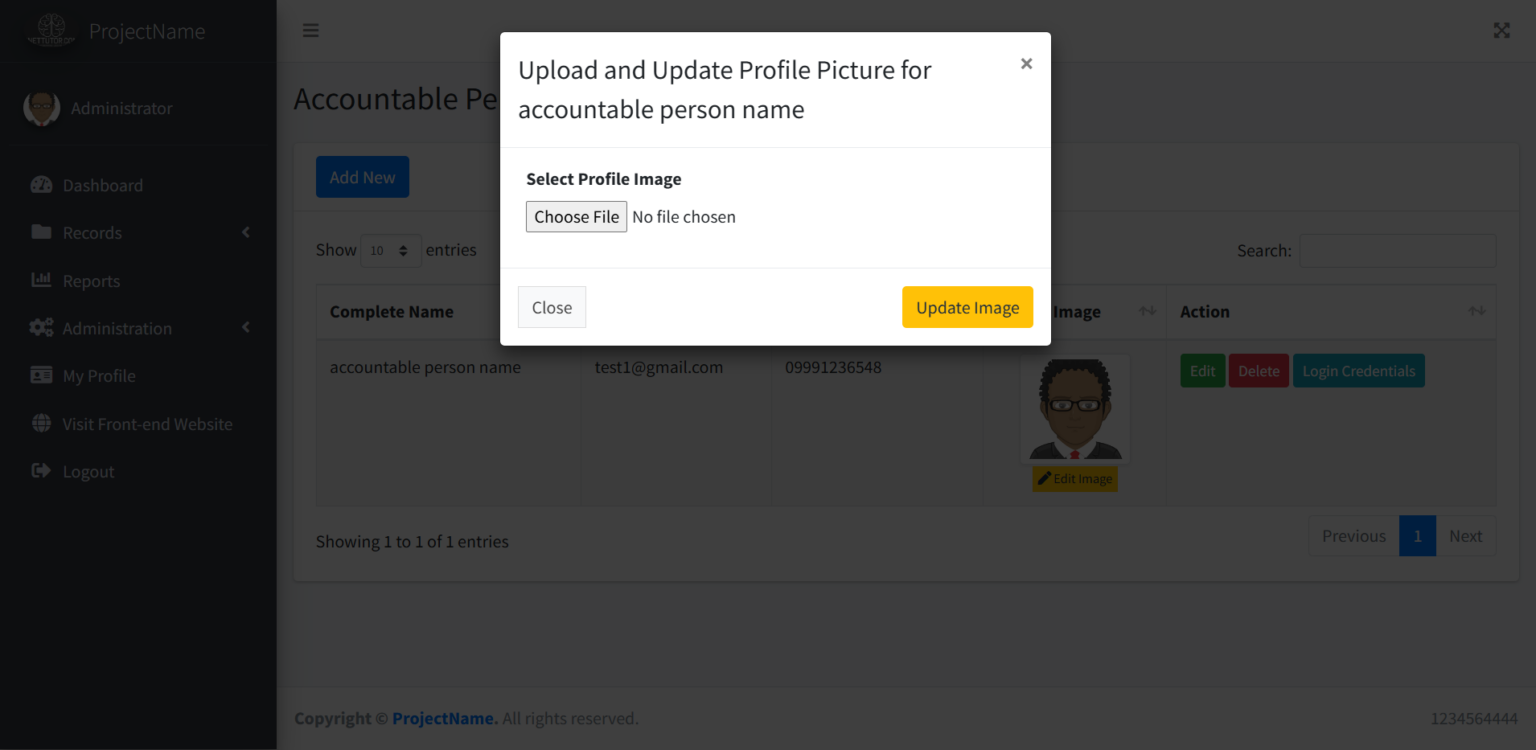Click the profile picture thumbnail in table
The image size is (1536, 750).
click(x=1075, y=408)
